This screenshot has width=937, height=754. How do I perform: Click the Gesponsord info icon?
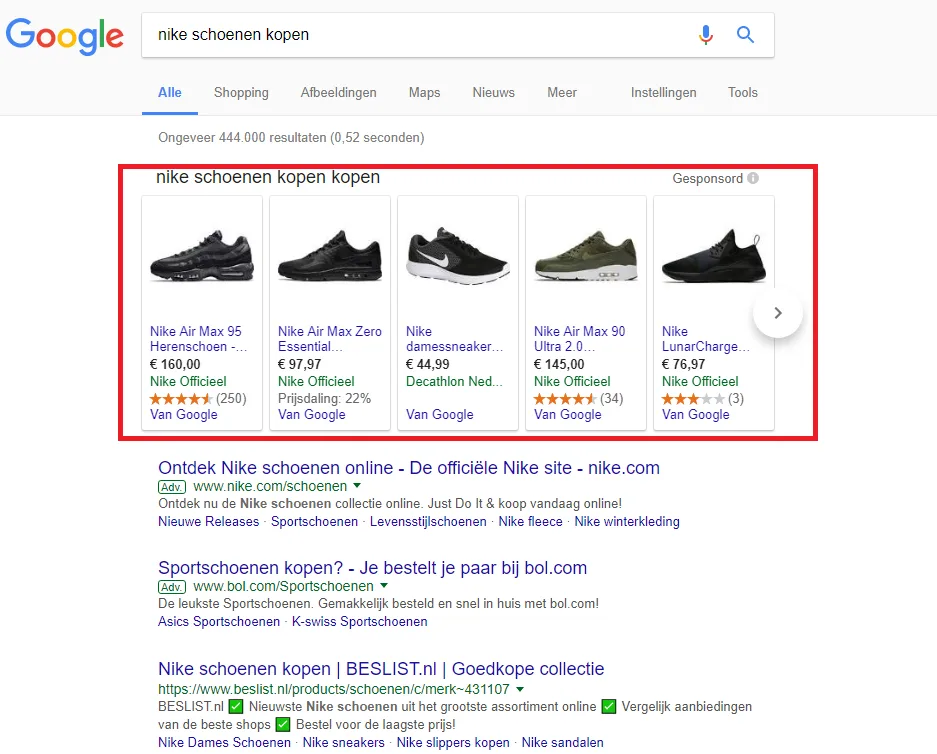tap(753, 178)
